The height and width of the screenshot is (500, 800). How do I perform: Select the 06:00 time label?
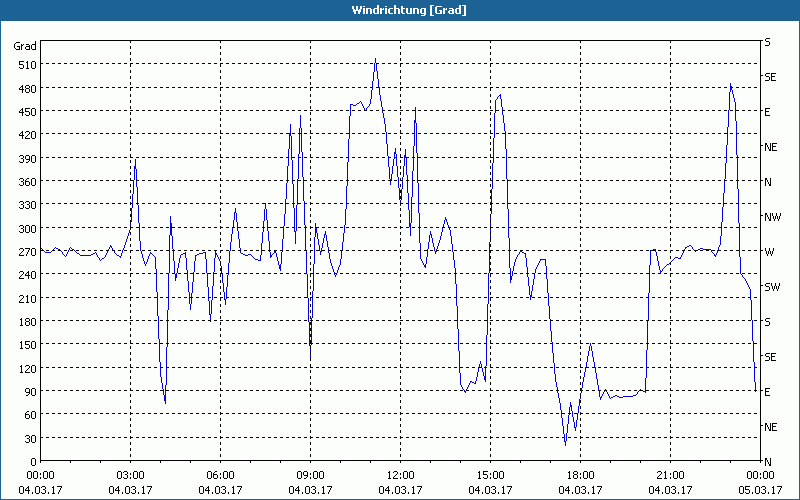coord(220,475)
